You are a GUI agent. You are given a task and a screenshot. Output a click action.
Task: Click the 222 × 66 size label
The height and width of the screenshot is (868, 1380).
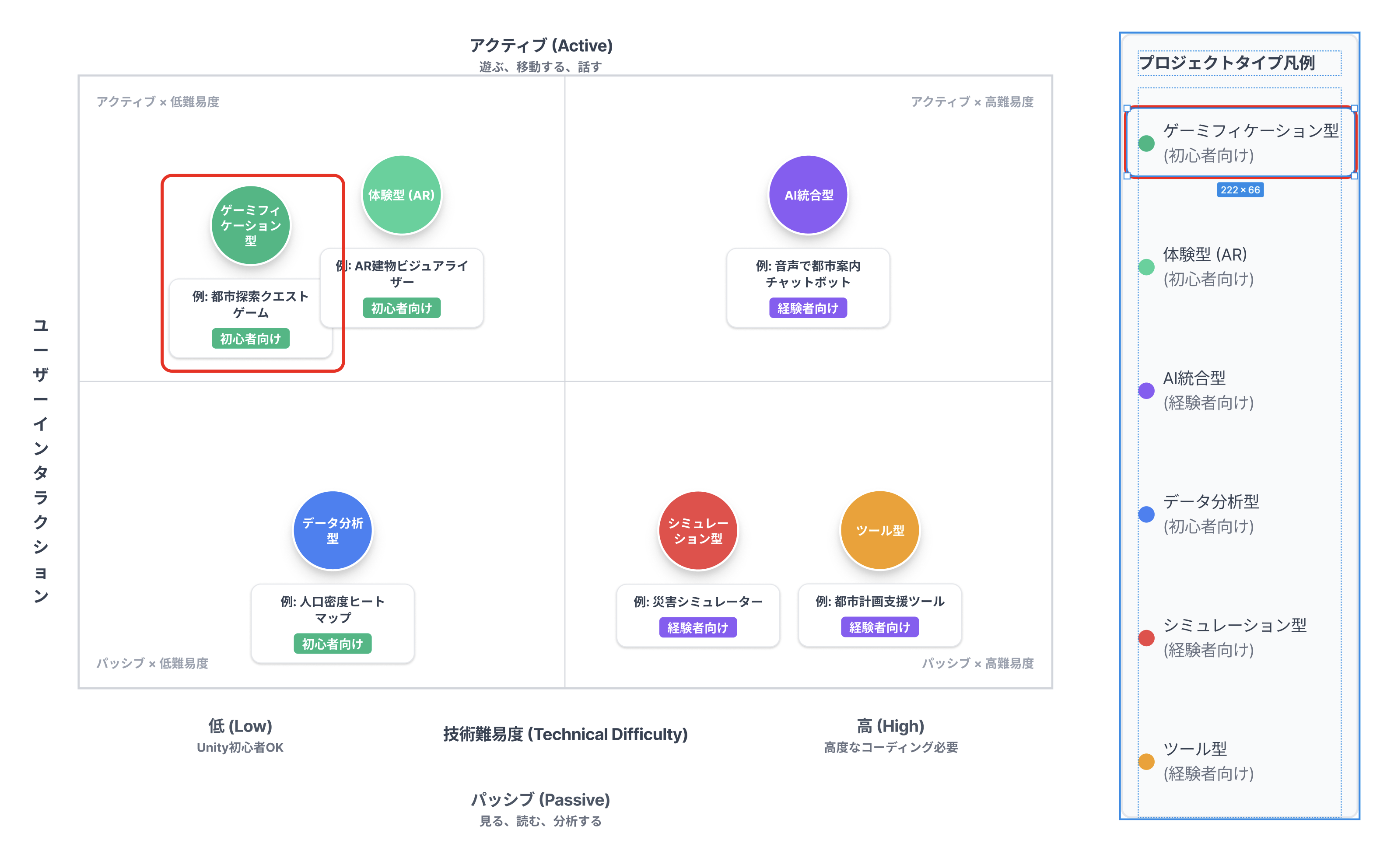pos(1240,190)
